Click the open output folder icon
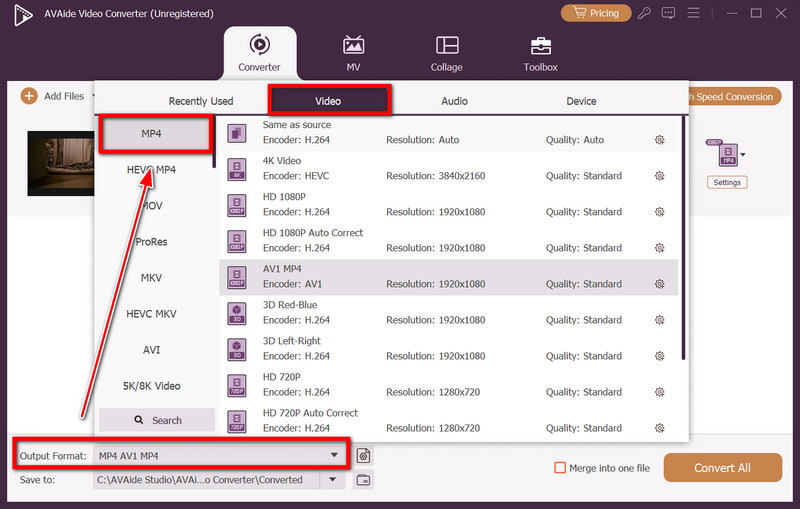The width and height of the screenshot is (800, 509). [x=364, y=480]
